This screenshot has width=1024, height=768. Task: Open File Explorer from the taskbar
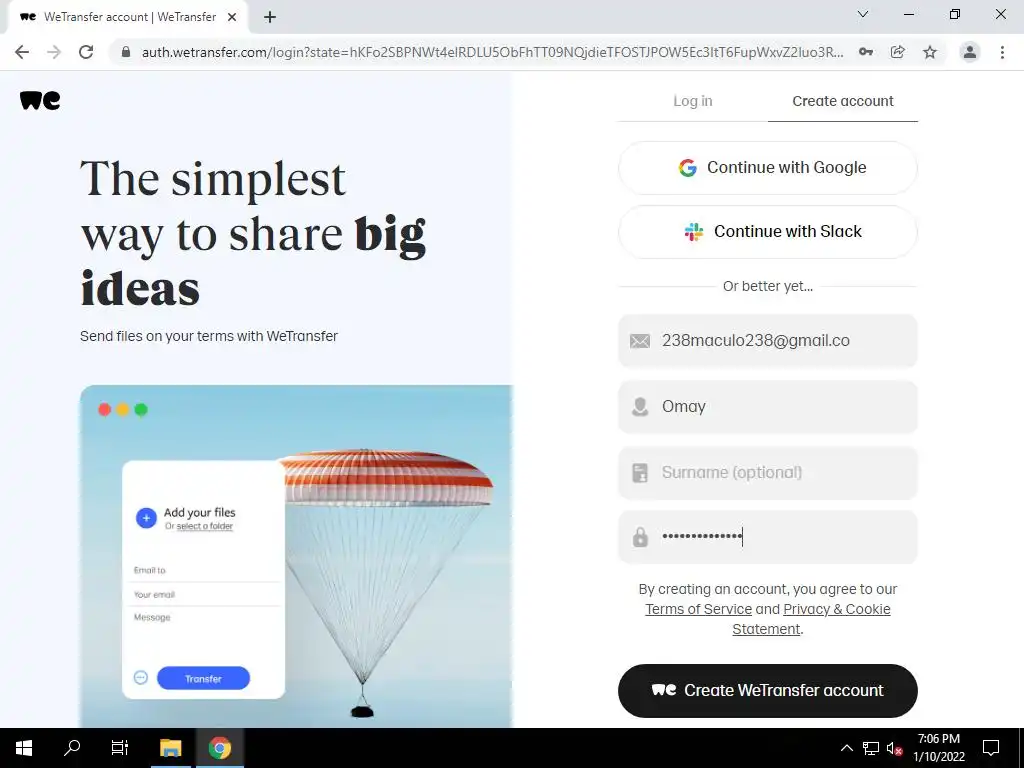[x=170, y=748]
